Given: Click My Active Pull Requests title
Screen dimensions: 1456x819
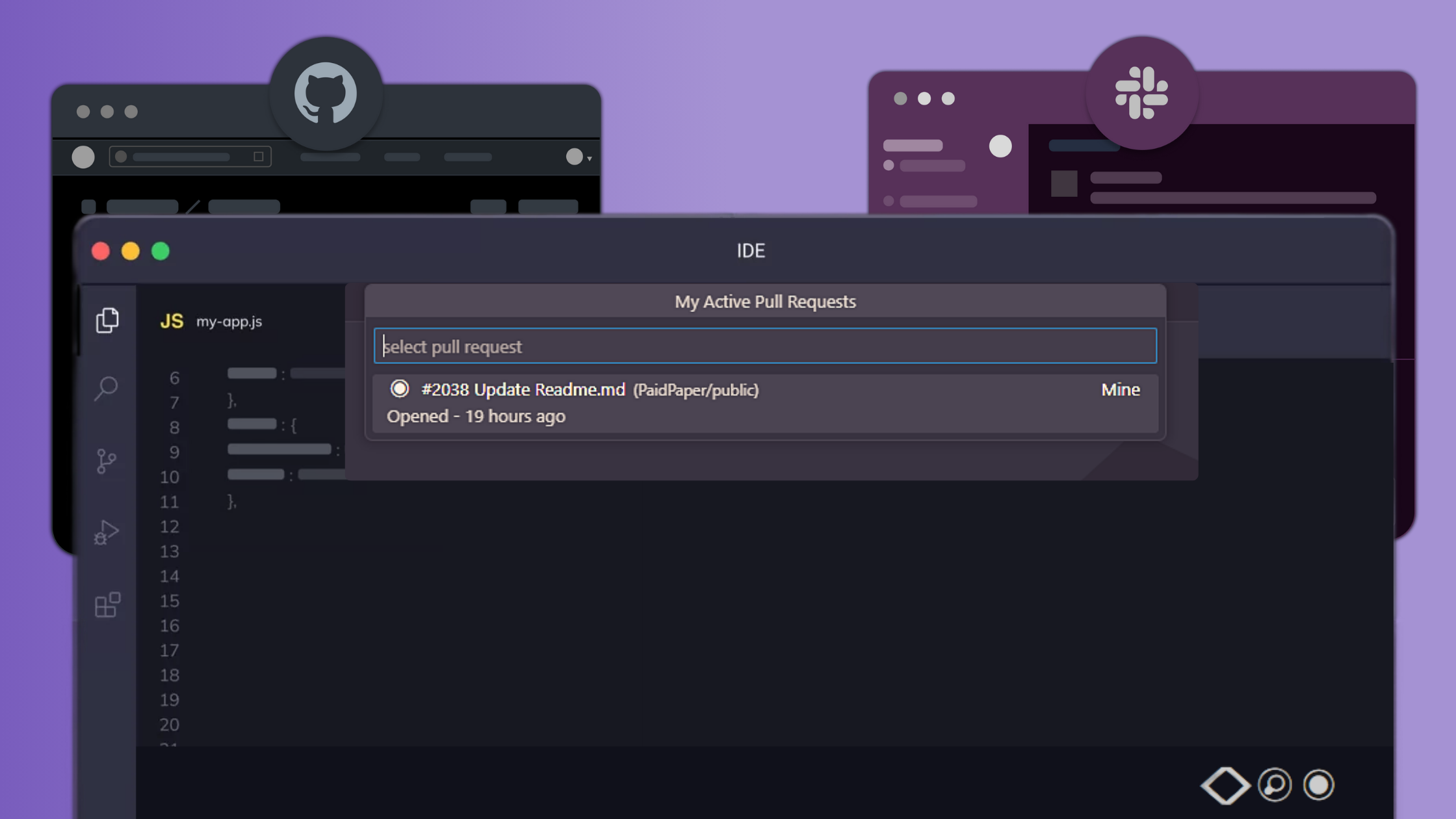Looking at the screenshot, I should 765,302.
